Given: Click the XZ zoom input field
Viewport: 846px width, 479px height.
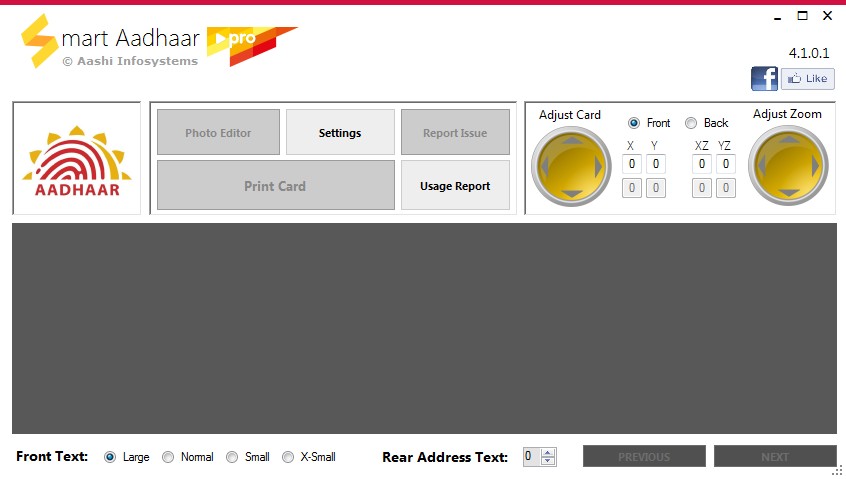Looking at the screenshot, I should click(x=701, y=164).
